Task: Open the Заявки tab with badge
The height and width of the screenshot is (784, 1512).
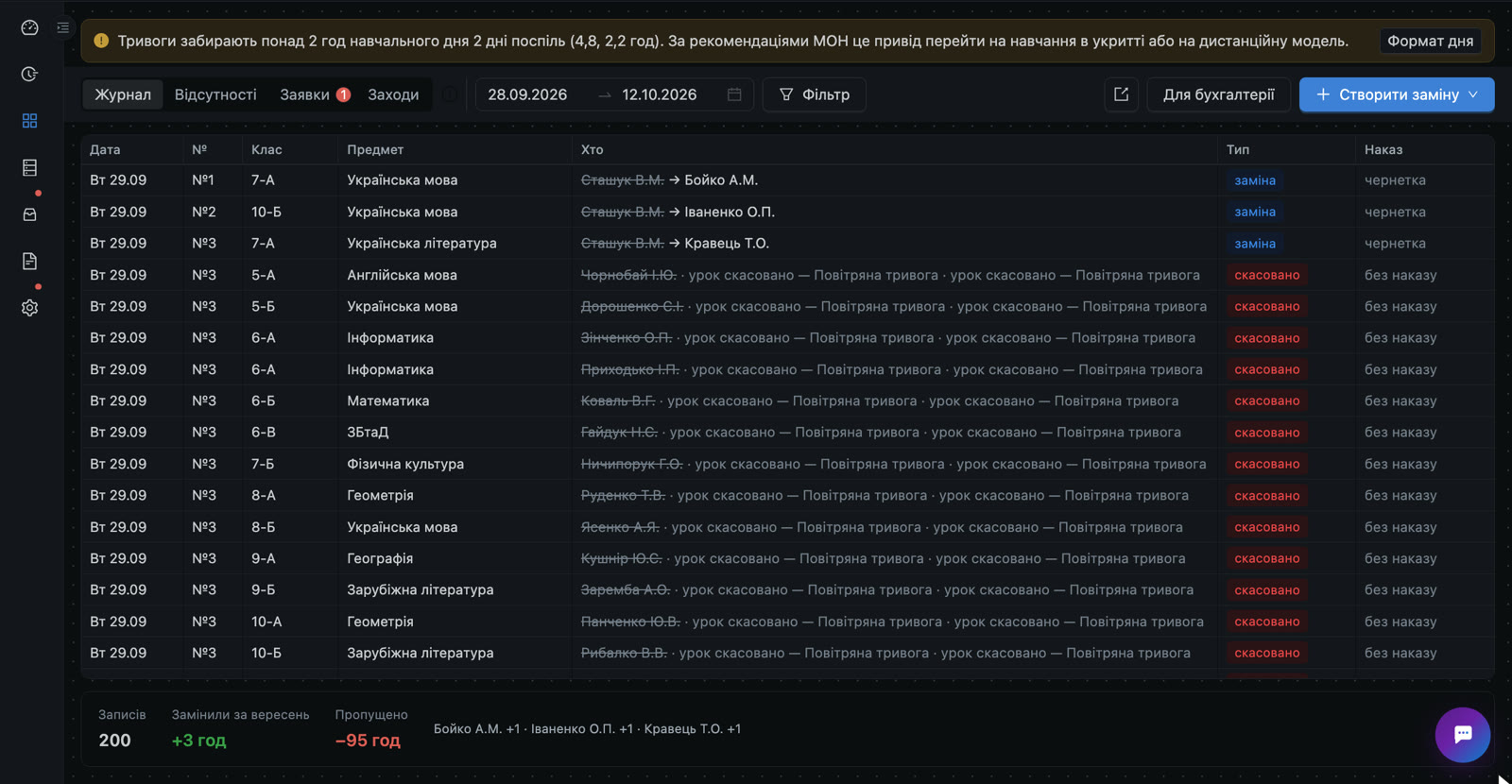Action: tap(315, 94)
